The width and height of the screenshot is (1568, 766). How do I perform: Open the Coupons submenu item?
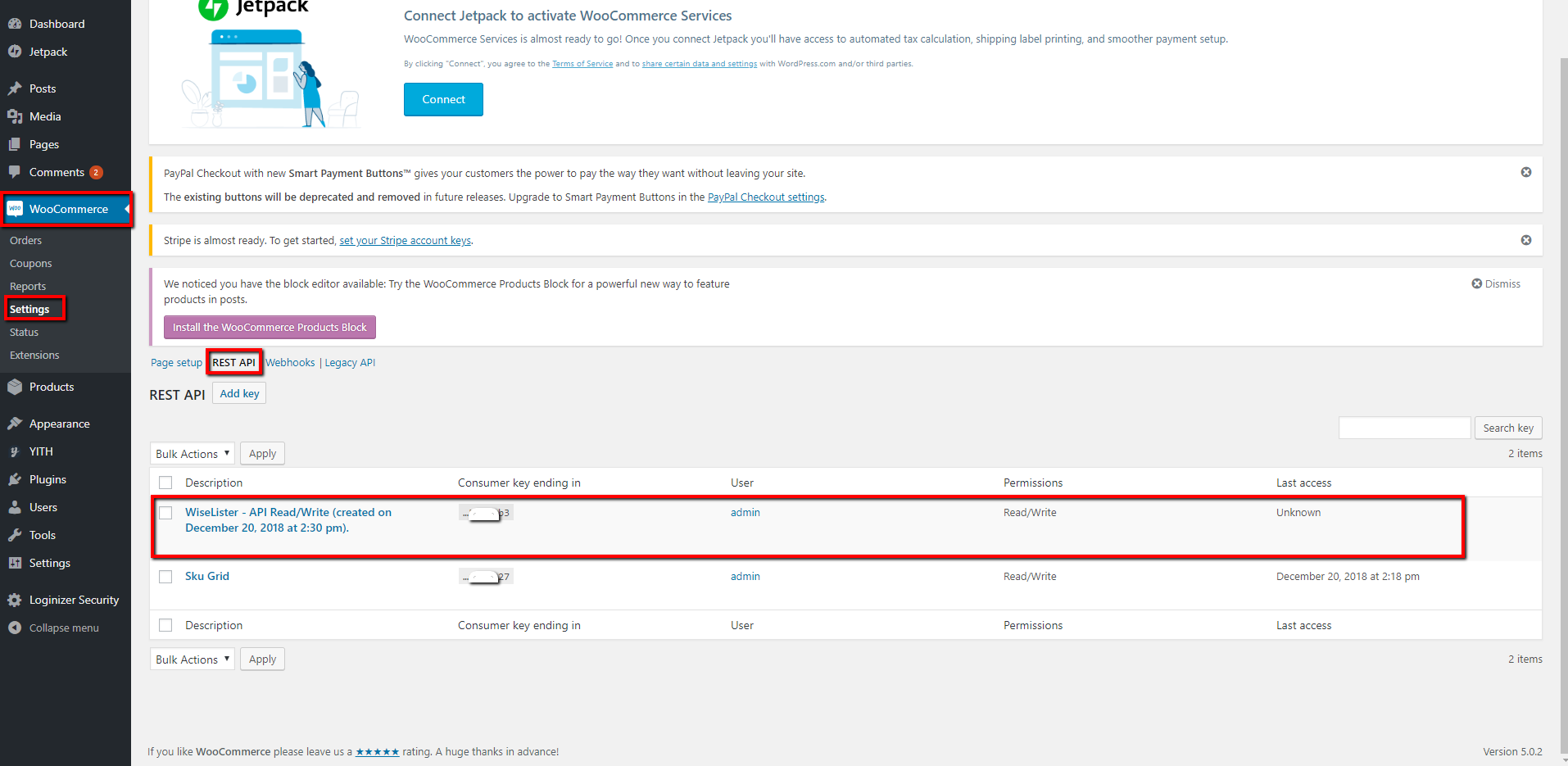pos(31,263)
